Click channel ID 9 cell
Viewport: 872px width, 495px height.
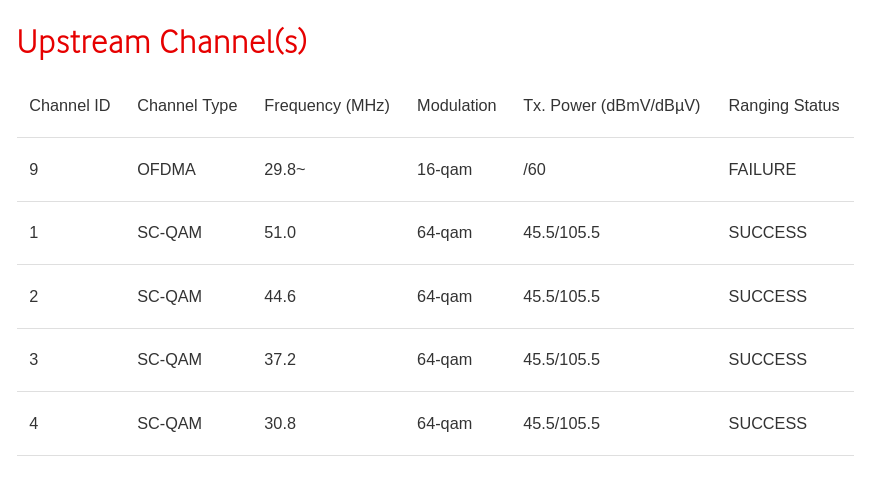point(34,169)
